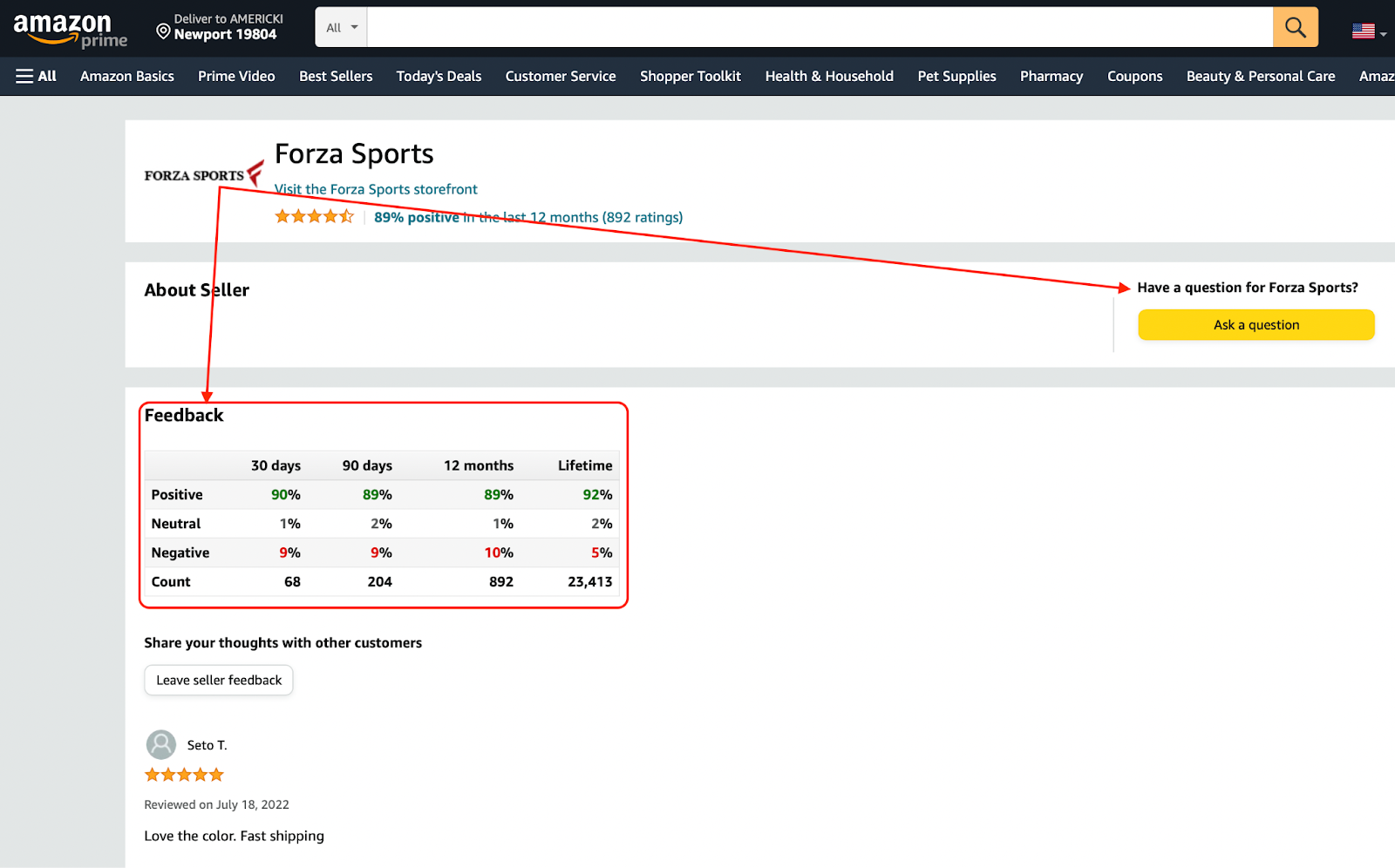The image size is (1395, 868).
Task: Click the 12 months count 892
Action: (x=501, y=581)
